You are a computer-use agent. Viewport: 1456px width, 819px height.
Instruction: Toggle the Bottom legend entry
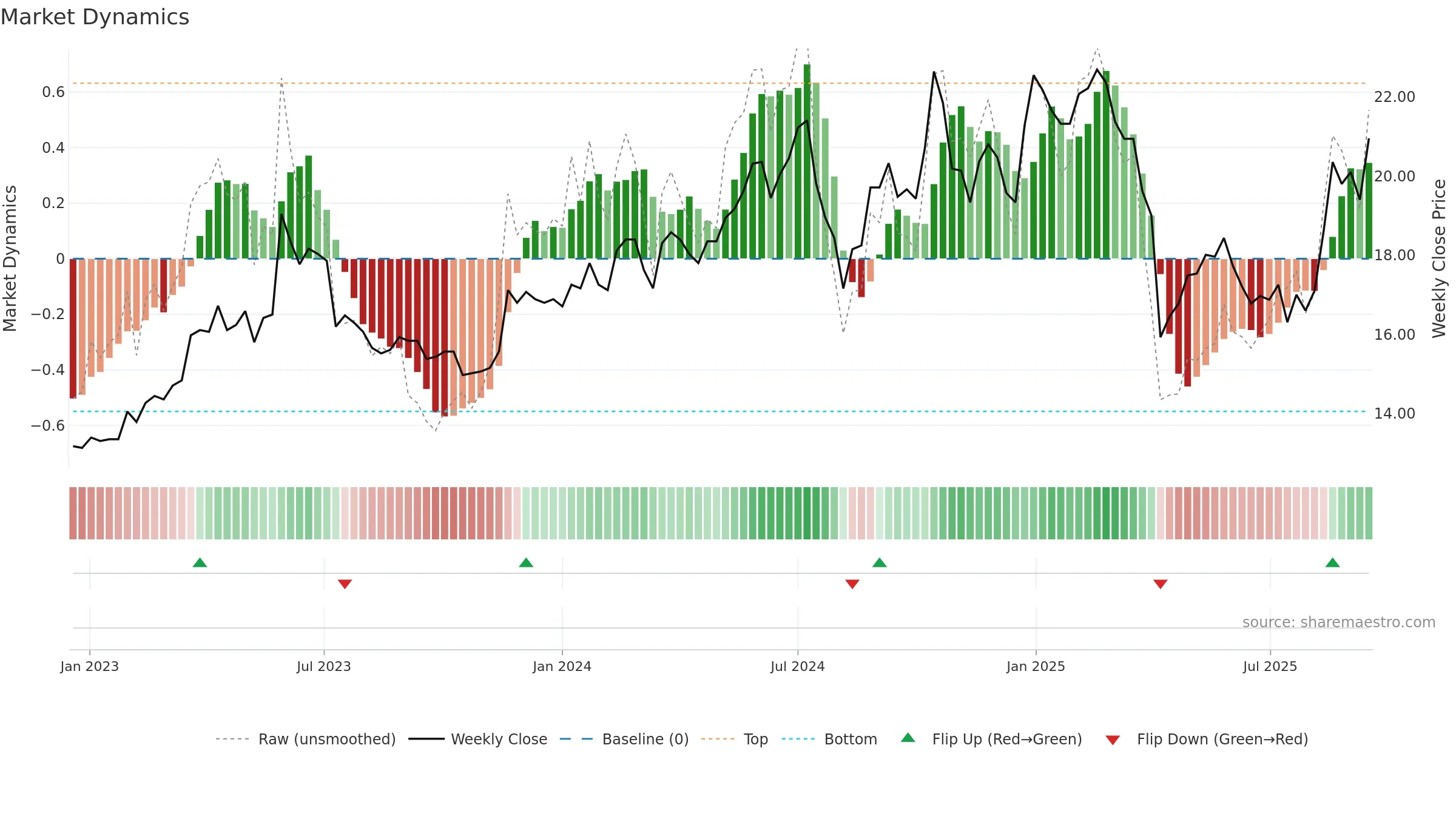point(829,739)
